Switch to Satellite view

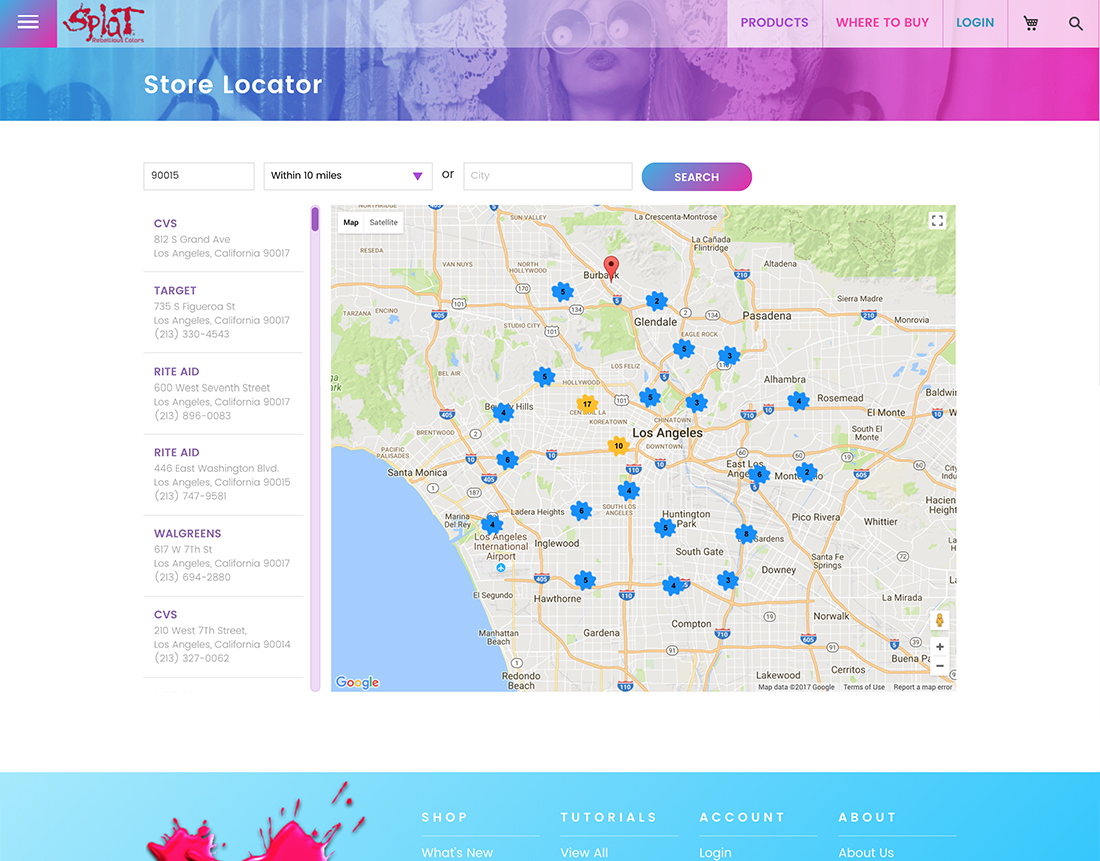click(x=384, y=222)
